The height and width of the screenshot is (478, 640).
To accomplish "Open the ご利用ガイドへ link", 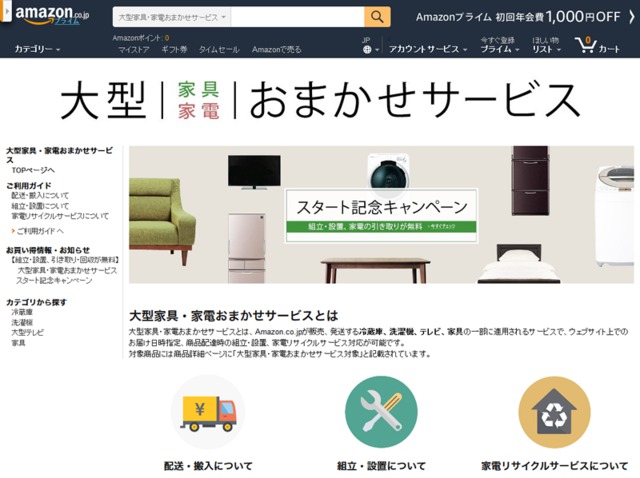I will [40, 231].
